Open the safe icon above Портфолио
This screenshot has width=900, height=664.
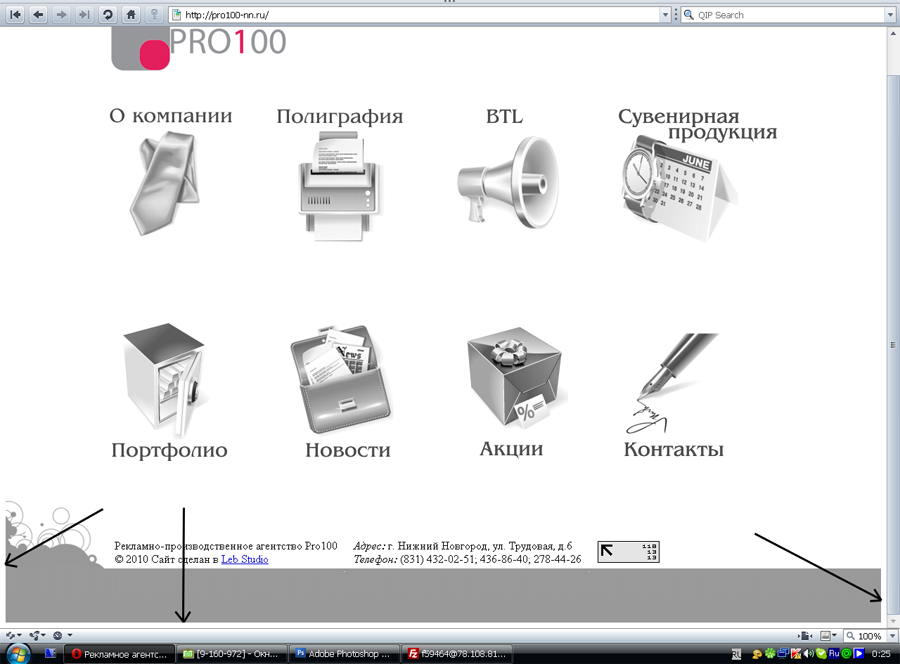click(165, 380)
